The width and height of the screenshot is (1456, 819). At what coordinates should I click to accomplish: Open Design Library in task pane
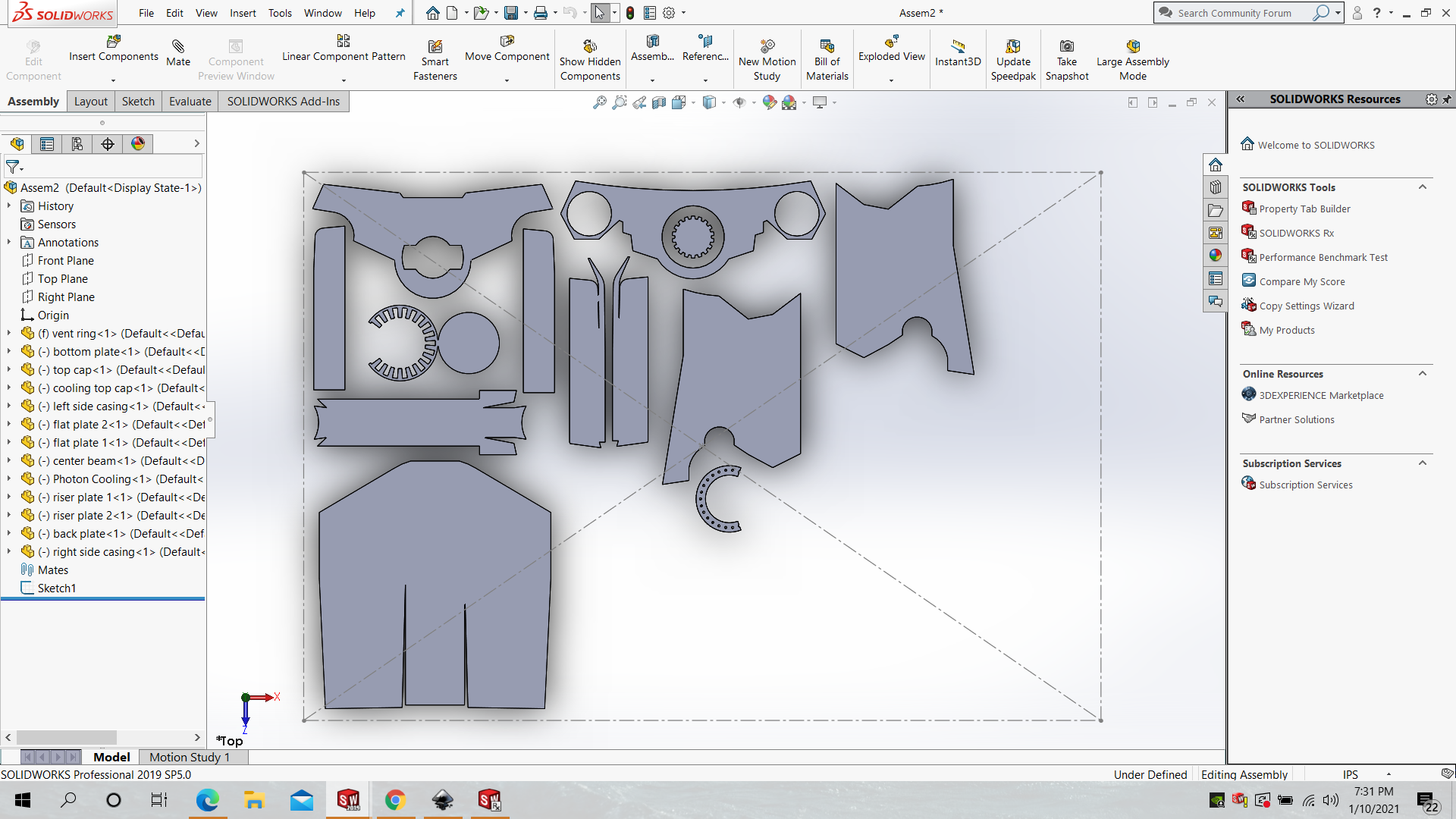1216,187
